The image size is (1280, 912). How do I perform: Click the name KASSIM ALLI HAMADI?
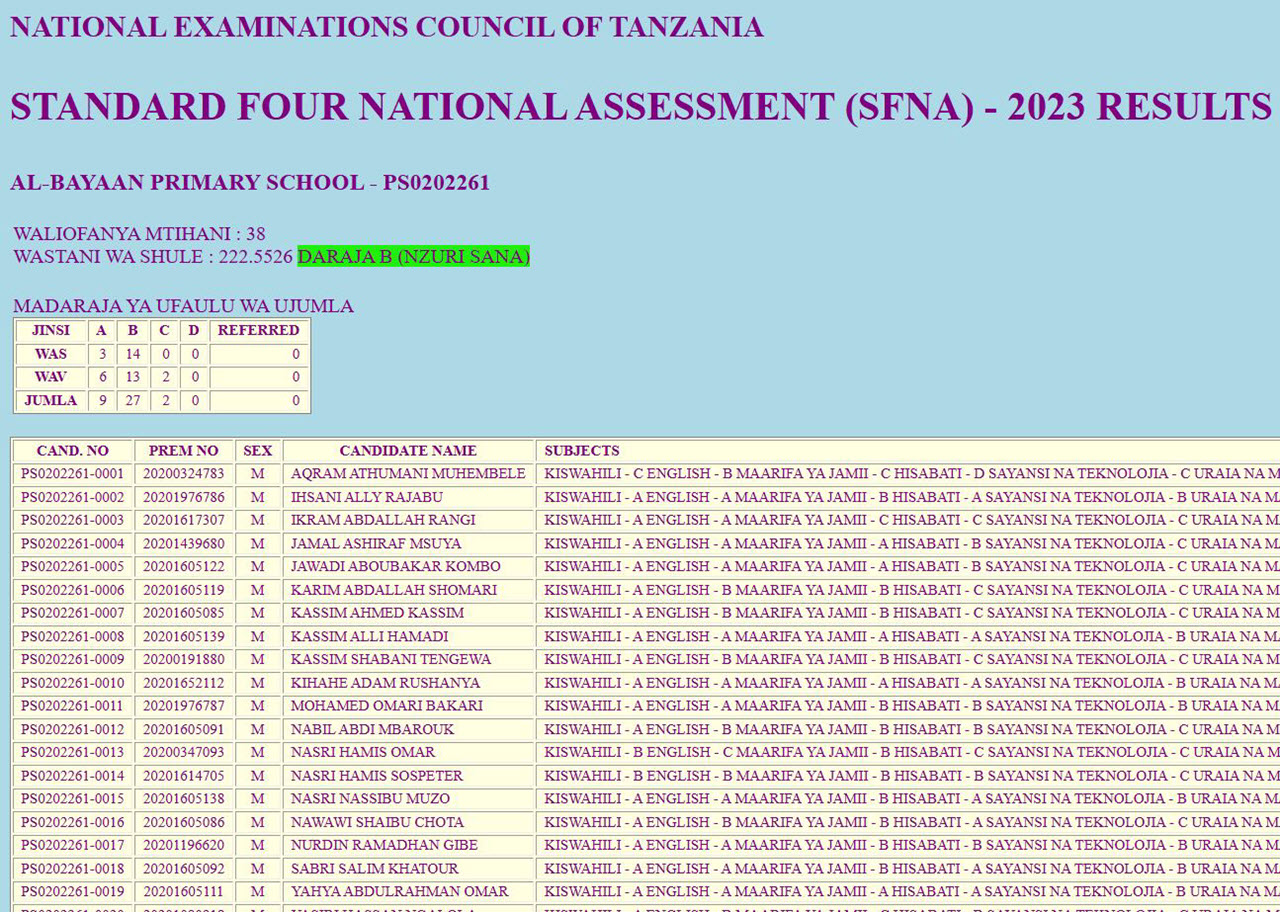(x=369, y=637)
